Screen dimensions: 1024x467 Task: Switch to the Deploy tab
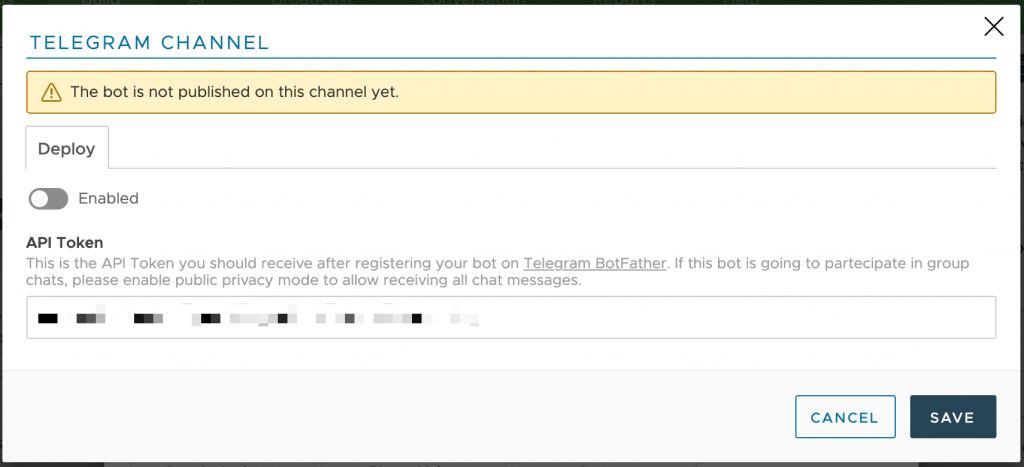click(67, 148)
